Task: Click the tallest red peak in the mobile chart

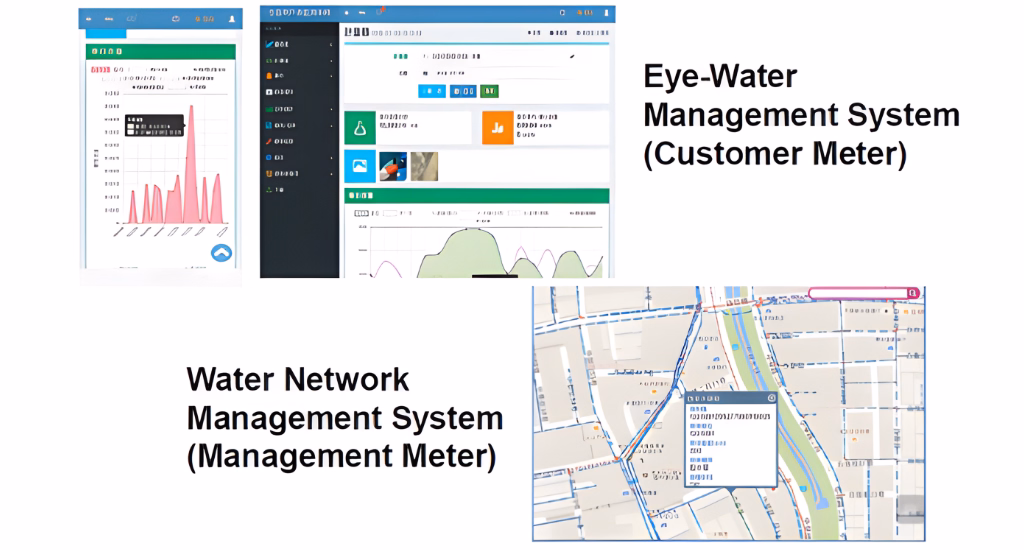Action: (x=191, y=108)
